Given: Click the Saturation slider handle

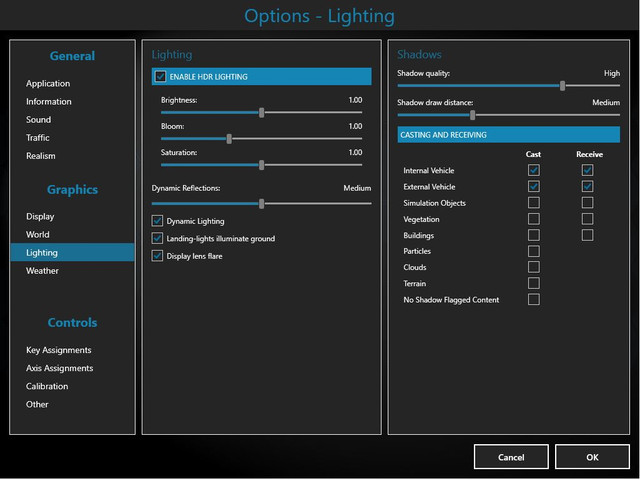Looking at the screenshot, I should [x=262, y=165].
